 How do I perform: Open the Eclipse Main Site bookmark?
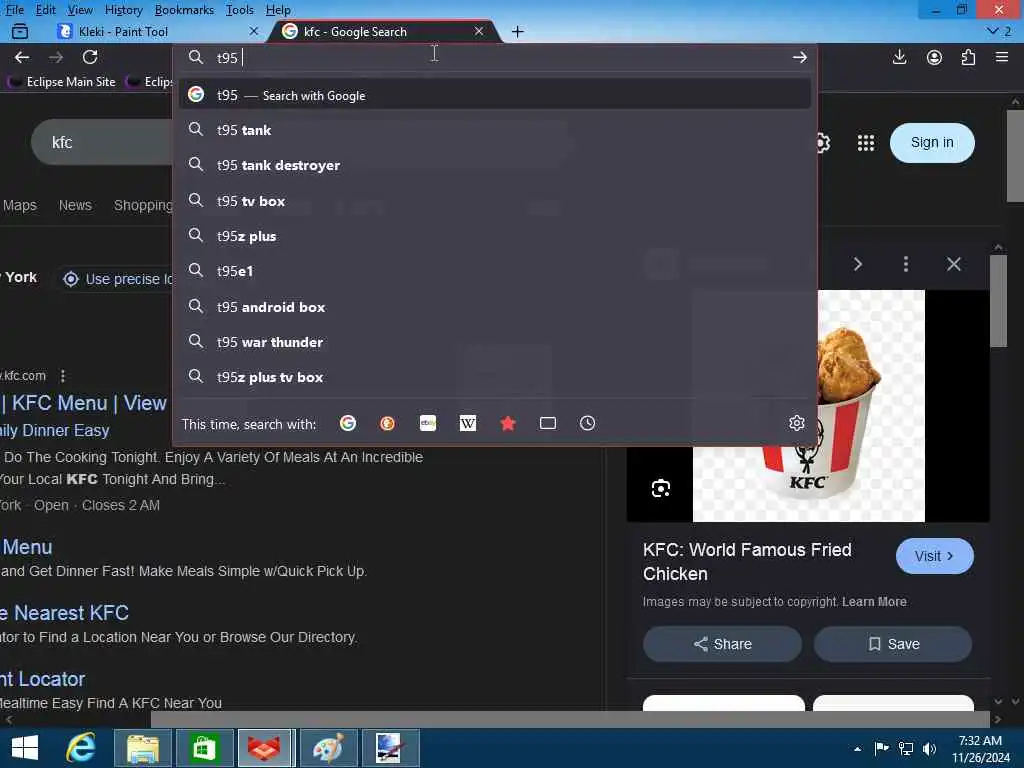click(62, 82)
